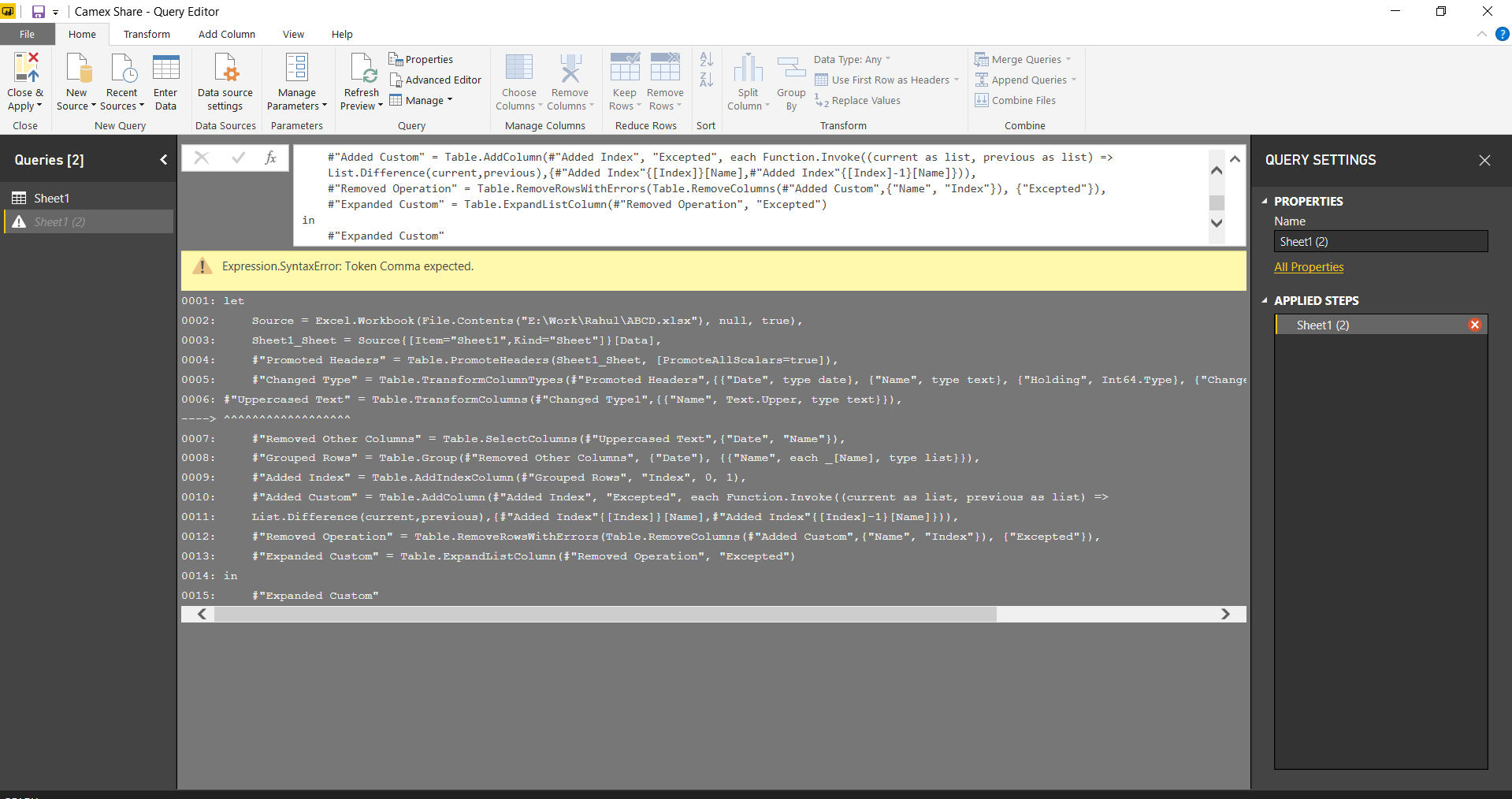Click Keep Rows icon
The height and width of the screenshot is (799, 1512).
tap(625, 67)
